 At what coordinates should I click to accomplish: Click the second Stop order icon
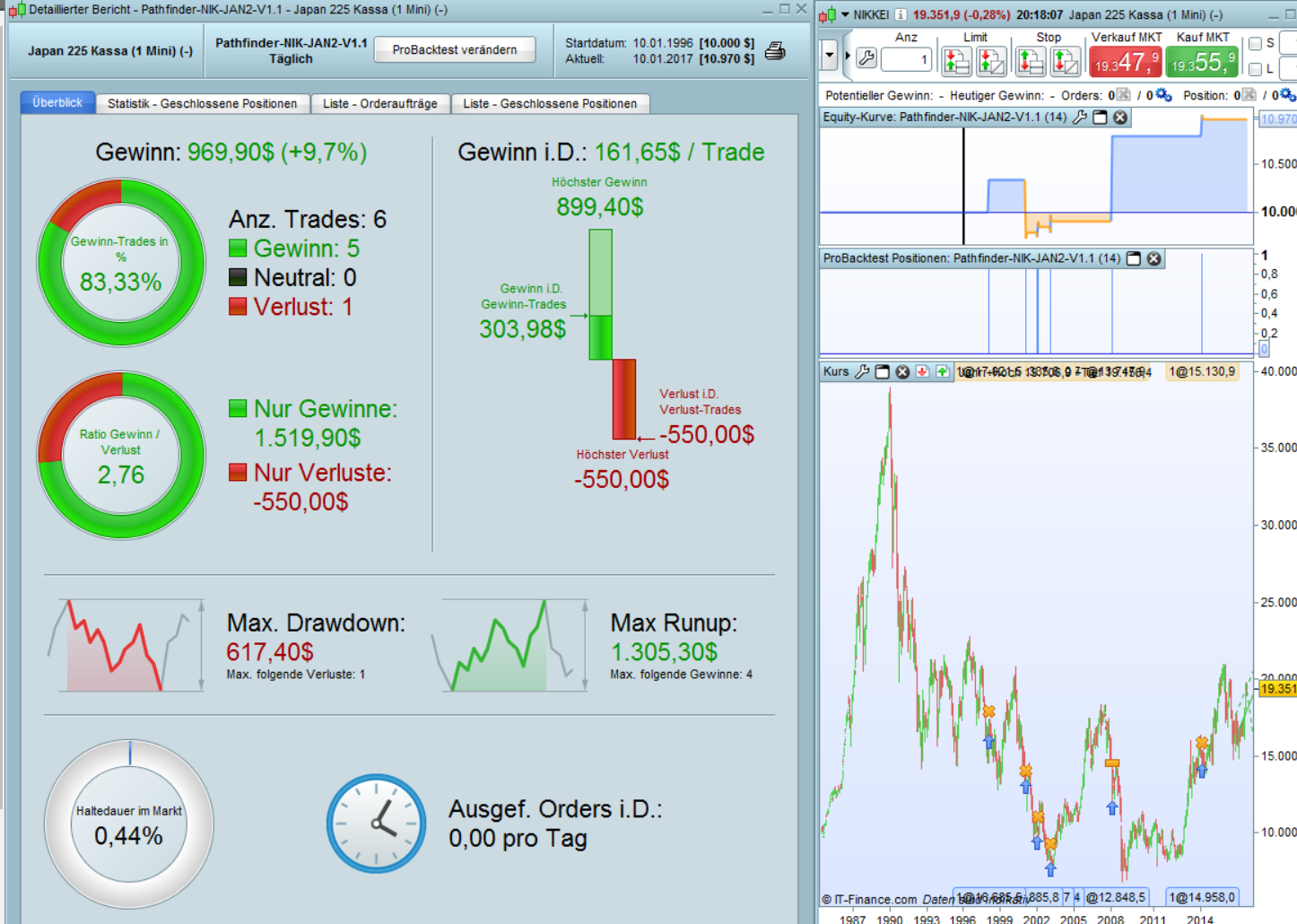1065,61
